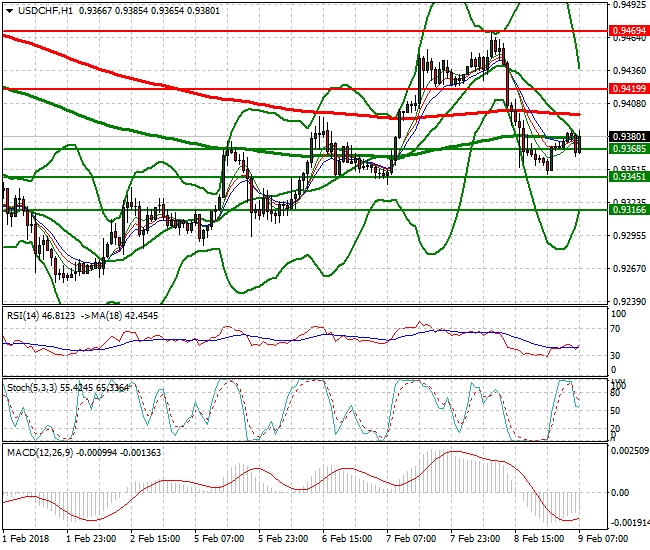Click the 0.94360 price axis value
This screenshot has height=550, width=650.
[x=629, y=70]
